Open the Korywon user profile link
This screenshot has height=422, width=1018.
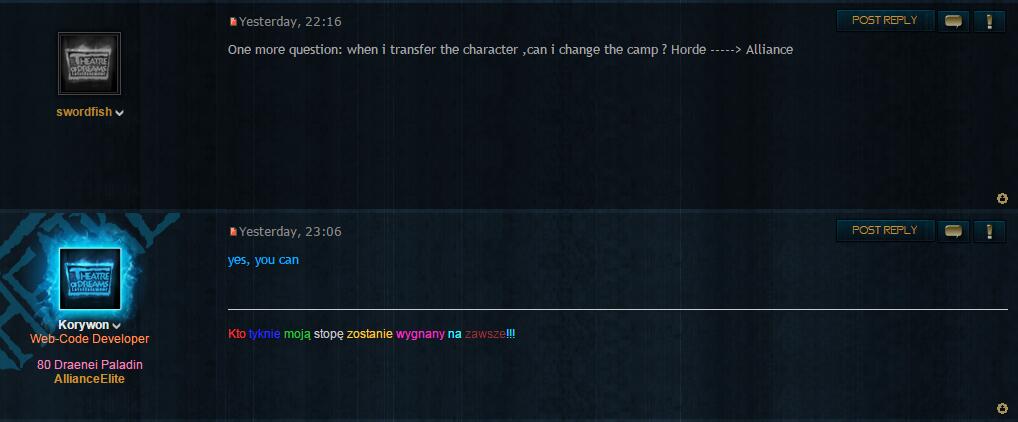[84, 325]
